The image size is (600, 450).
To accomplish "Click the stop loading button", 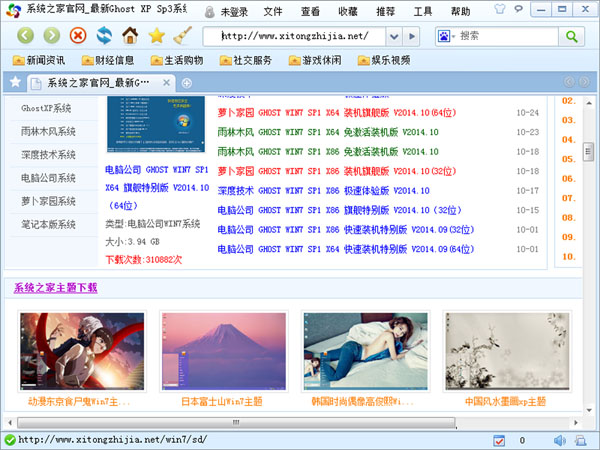I will coord(78,36).
